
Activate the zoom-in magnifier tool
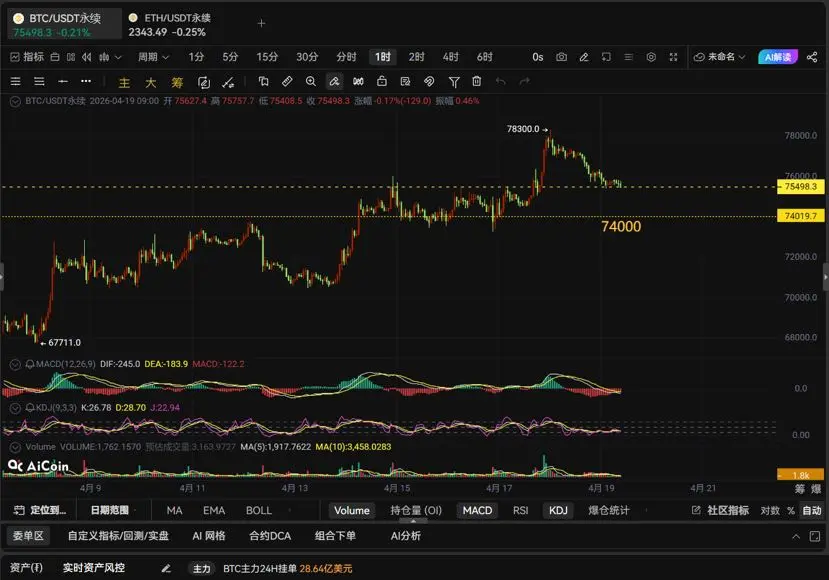(x=310, y=81)
